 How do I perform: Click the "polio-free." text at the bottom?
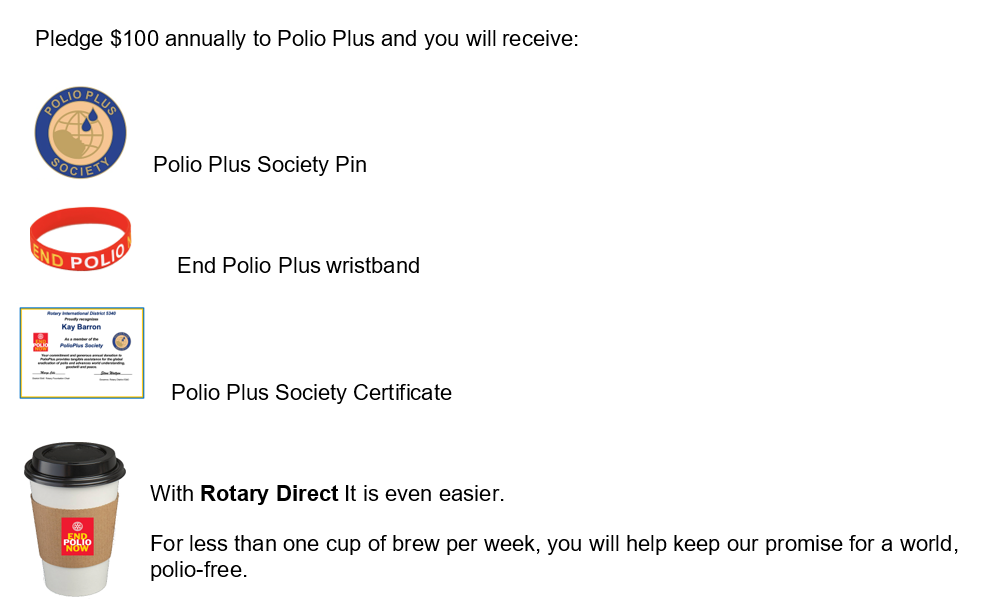pos(198,572)
